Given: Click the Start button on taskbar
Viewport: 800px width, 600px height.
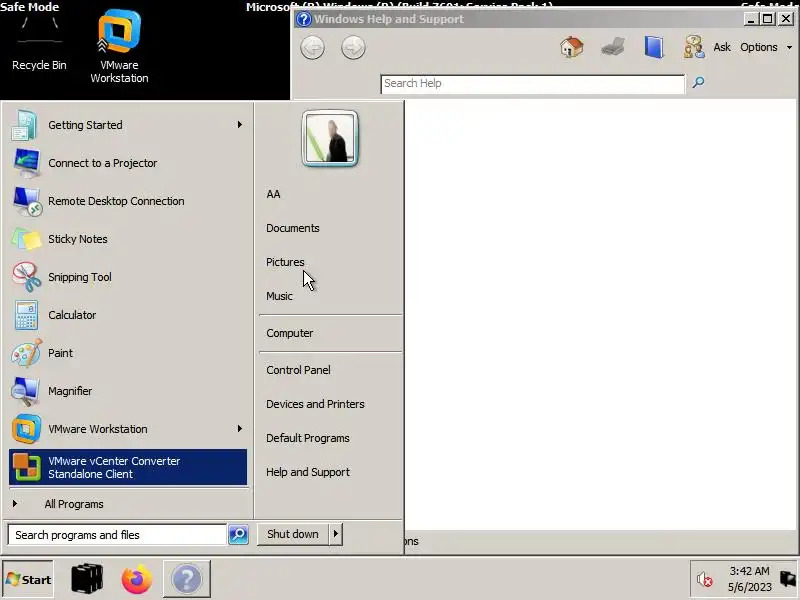Looking at the screenshot, I should tap(28, 579).
